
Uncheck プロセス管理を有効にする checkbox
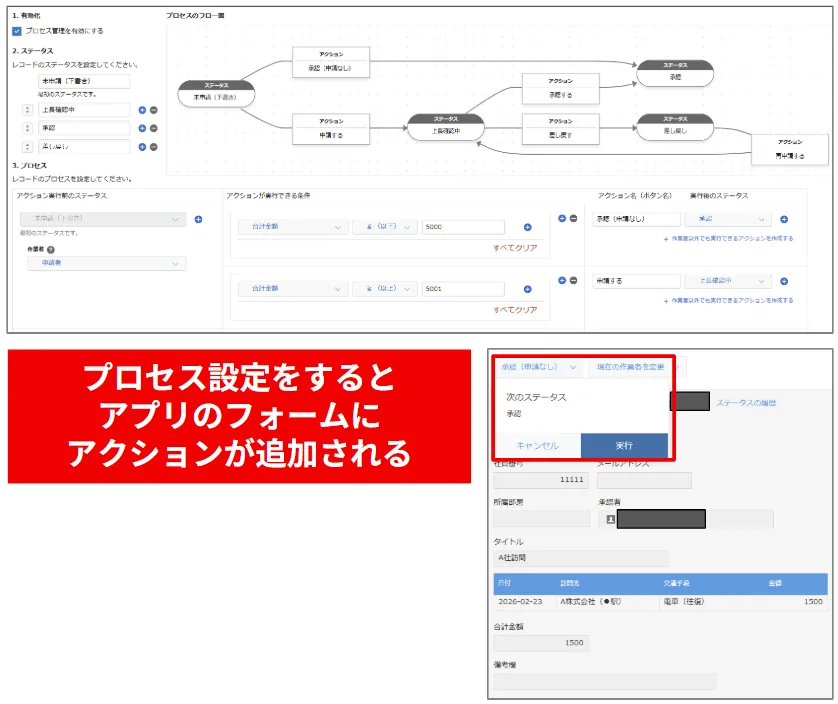17,31
